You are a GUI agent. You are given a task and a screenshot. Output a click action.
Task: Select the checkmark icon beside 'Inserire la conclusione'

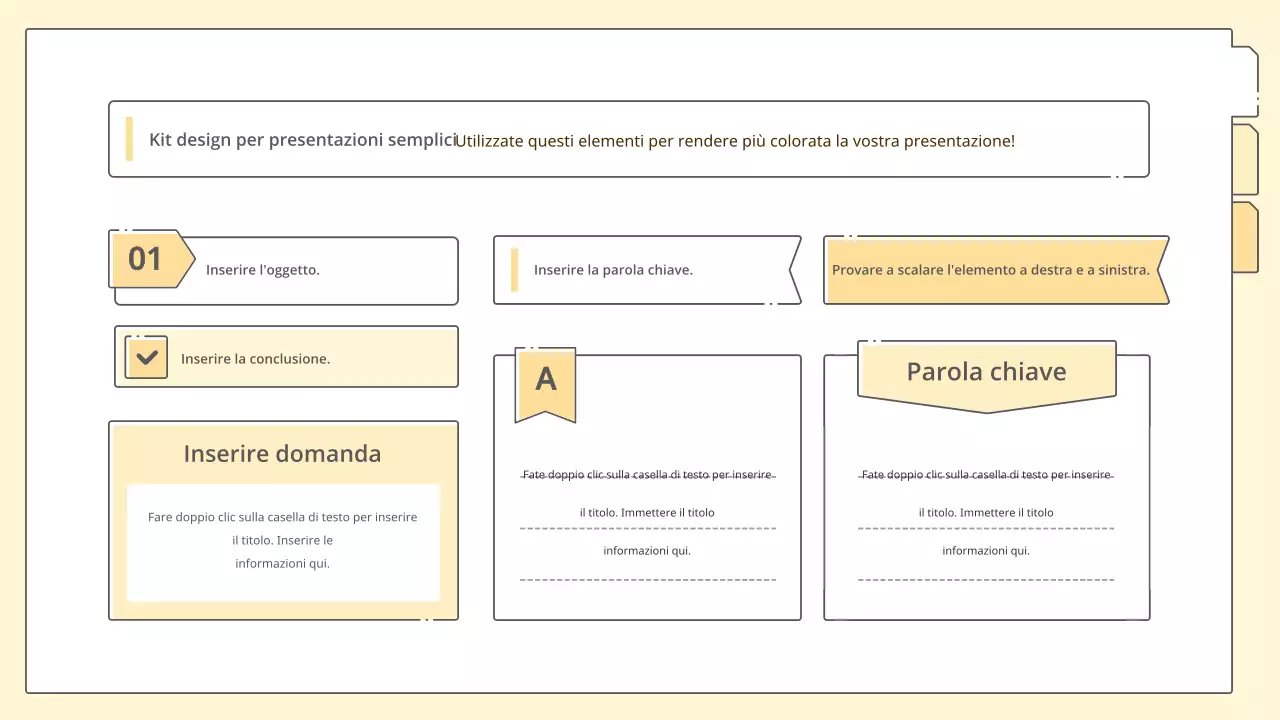pos(146,356)
